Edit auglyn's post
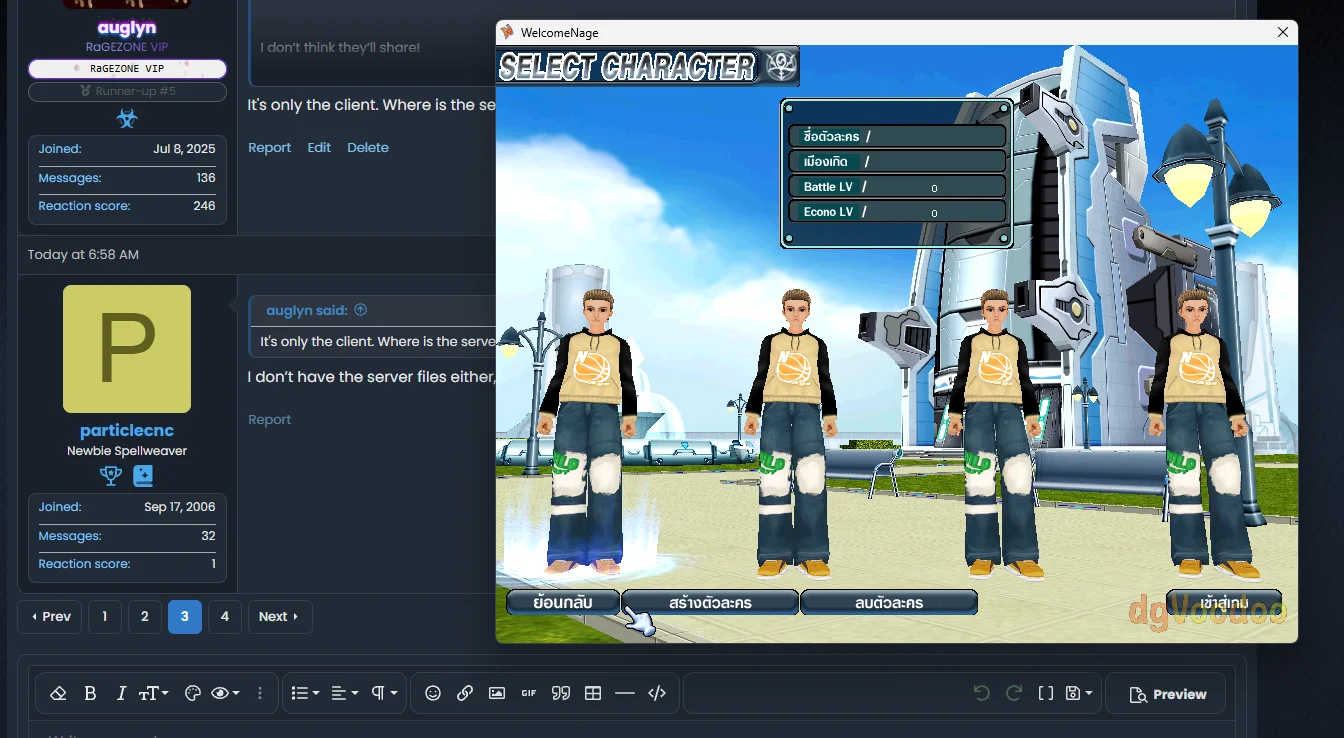Screen dimensions: 1344x738 click(319, 147)
